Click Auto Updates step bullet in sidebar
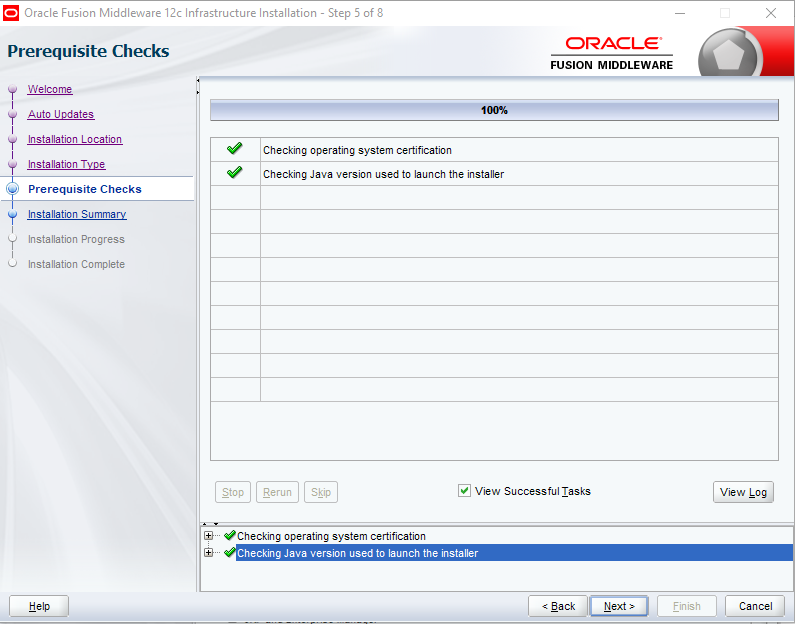The image size is (795, 624). tap(13, 114)
